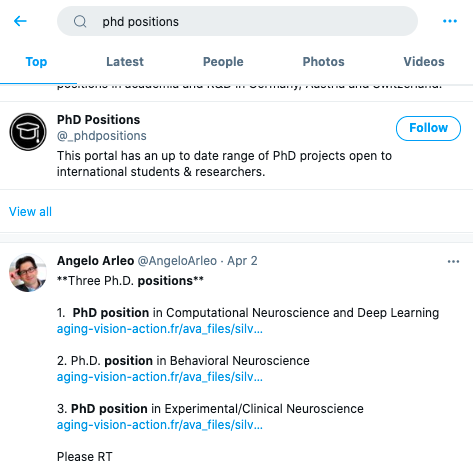Open search options three-dot menu
The image size is (473, 461).
point(450,21)
